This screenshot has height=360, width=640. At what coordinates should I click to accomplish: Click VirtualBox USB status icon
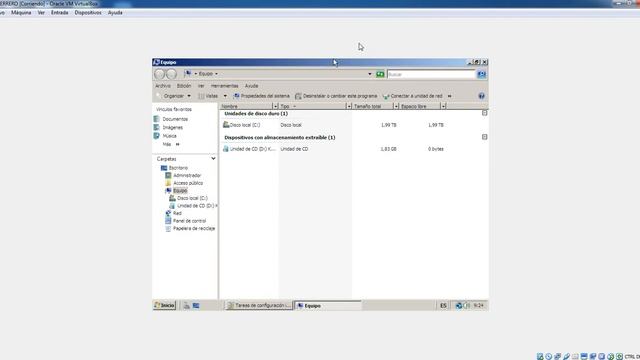[566, 356]
